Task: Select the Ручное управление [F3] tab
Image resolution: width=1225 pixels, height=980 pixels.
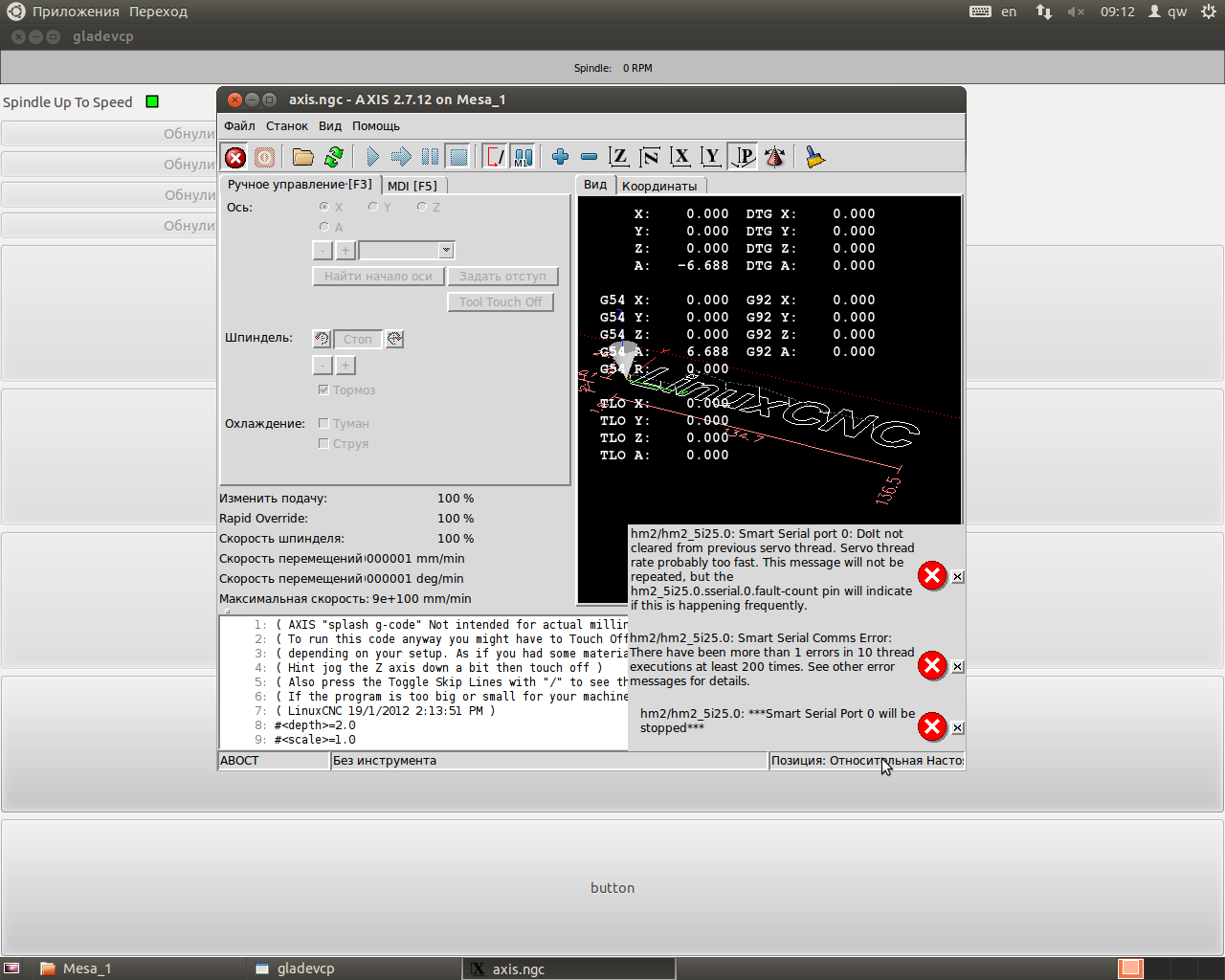Action: click(300, 185)
